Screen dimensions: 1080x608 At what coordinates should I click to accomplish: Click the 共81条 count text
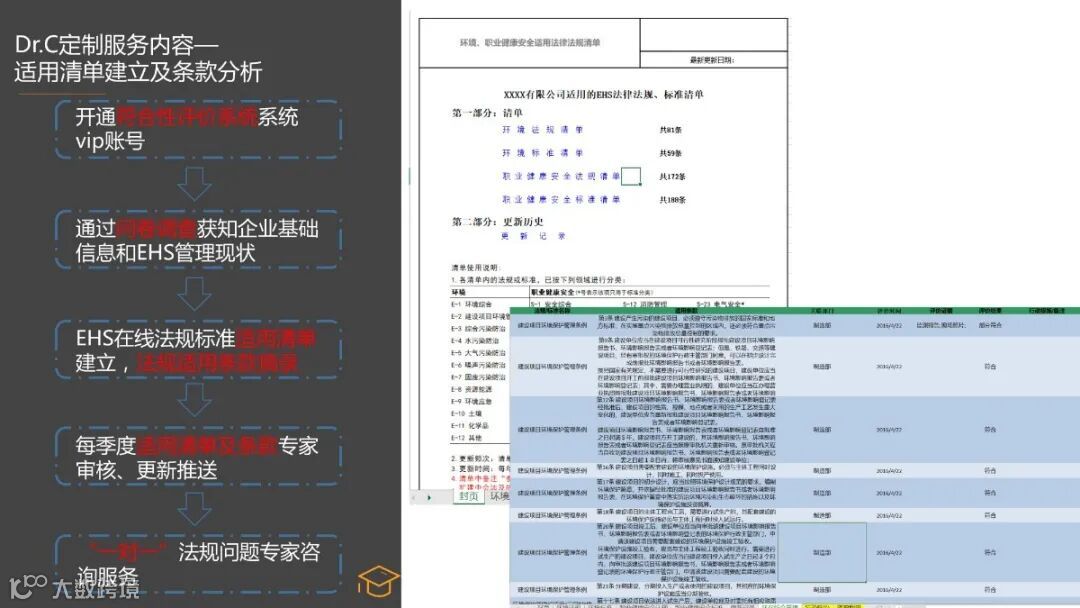click(670, 129)
